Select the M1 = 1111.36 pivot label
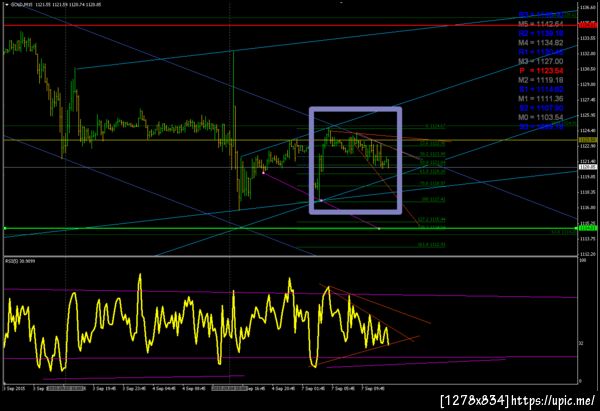The height and width of the screenshot is (411, 600). click(x=540, y=99)
